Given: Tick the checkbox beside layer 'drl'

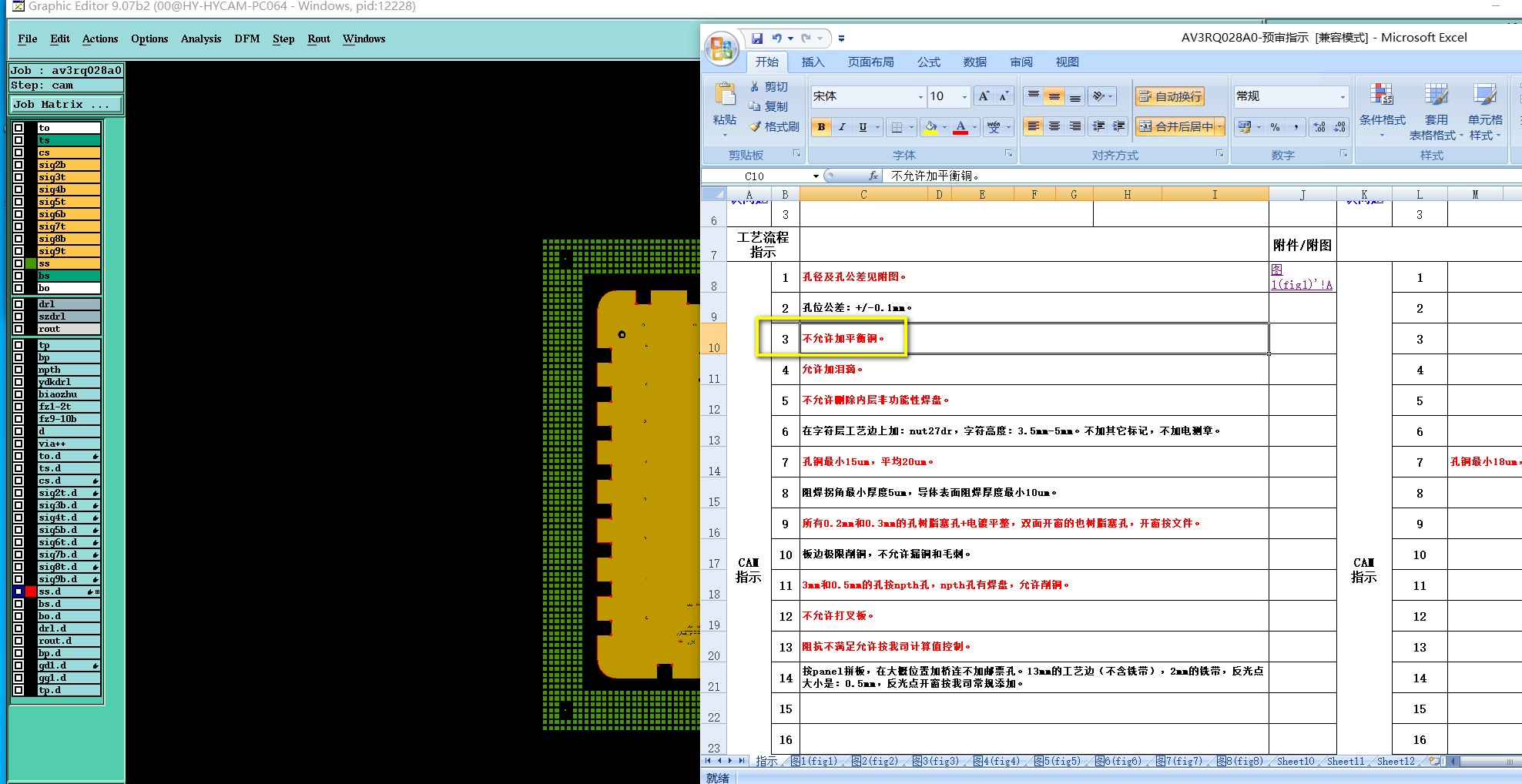Looking at the screenshot, I should point(18,304).
